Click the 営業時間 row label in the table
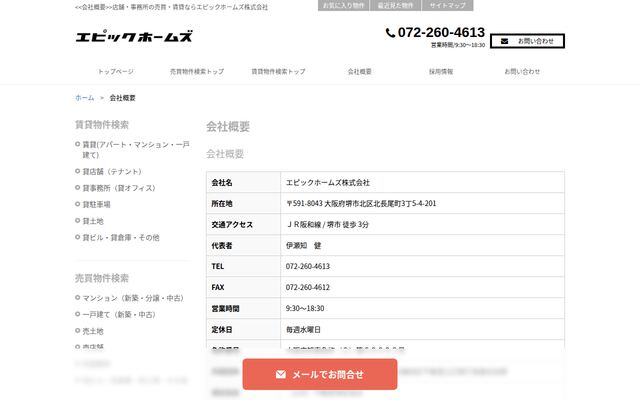Screen dimensions: 640x400 [225, 309]
